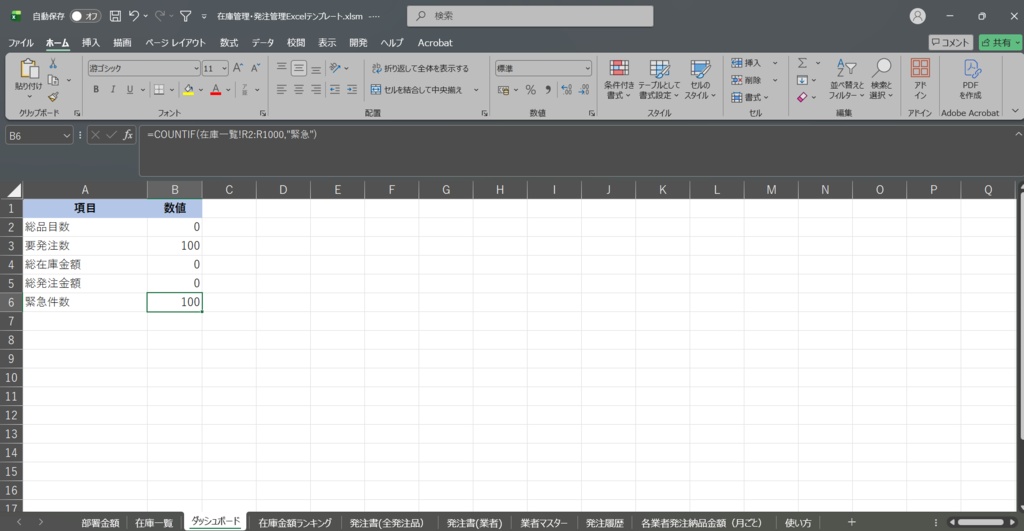Toggle italic formatting
The image size is (1024, 531).
(x=113, y=89)
